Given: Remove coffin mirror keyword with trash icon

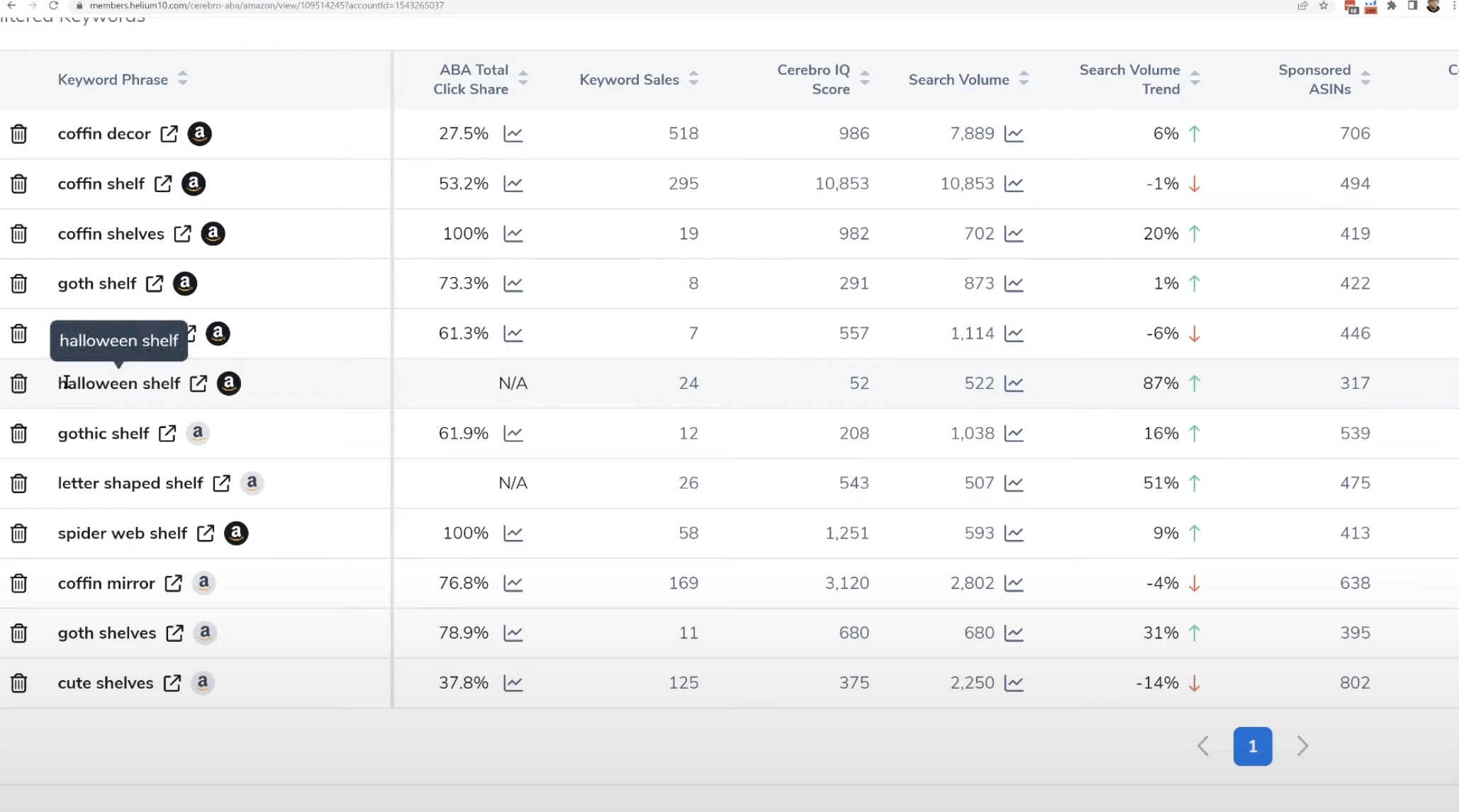Looking at the screenshot, I should point(18,583).
